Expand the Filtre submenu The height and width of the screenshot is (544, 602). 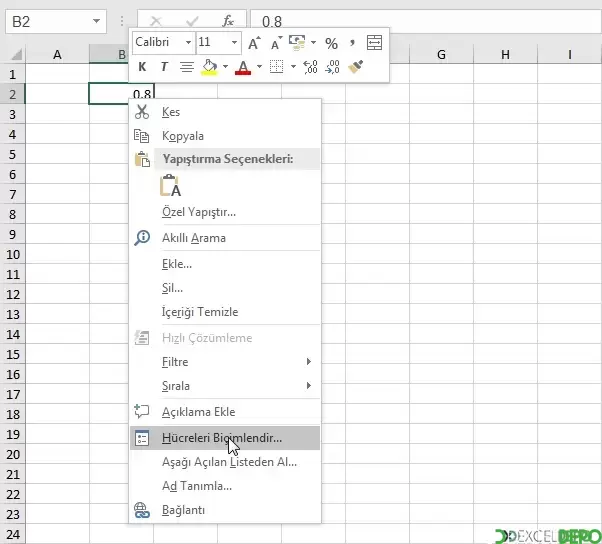tap(225, 362)
